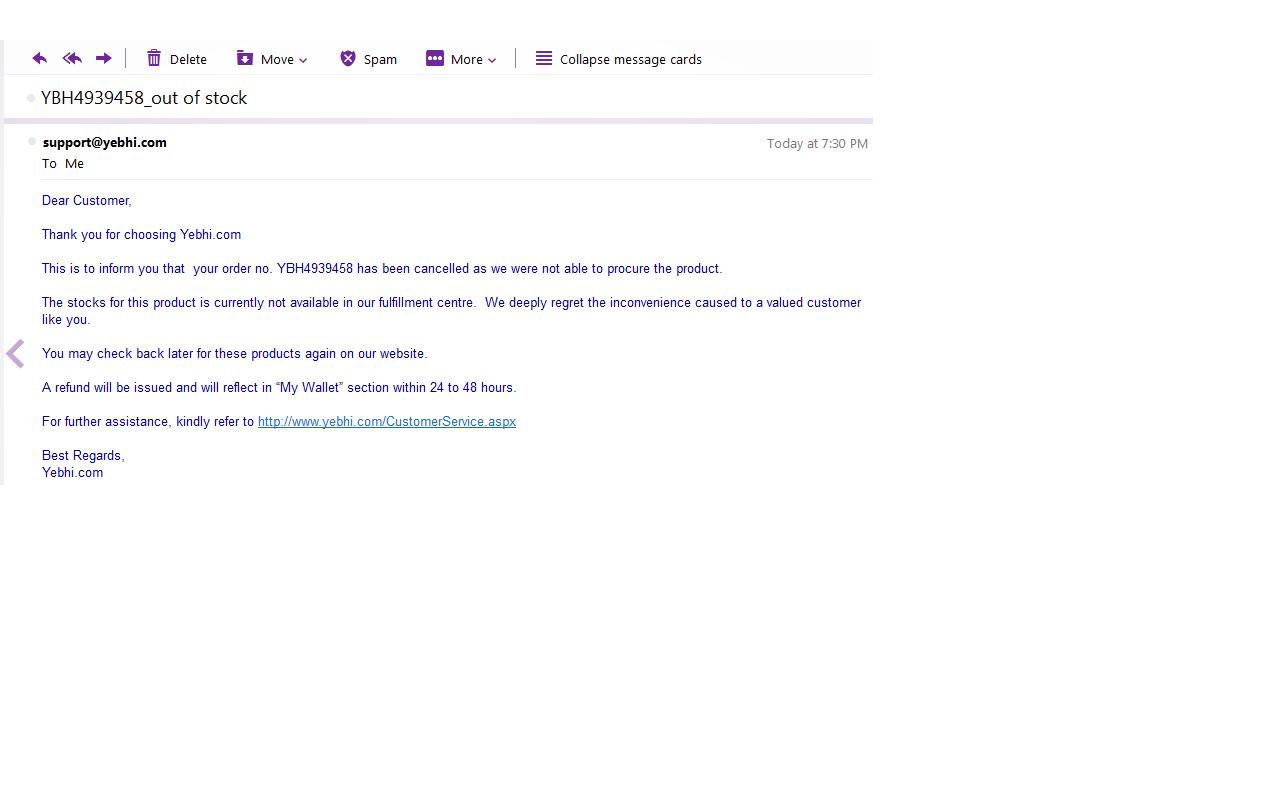
Task: Toggle the dot beside support@yebhi.com
Action: (32, 142)
